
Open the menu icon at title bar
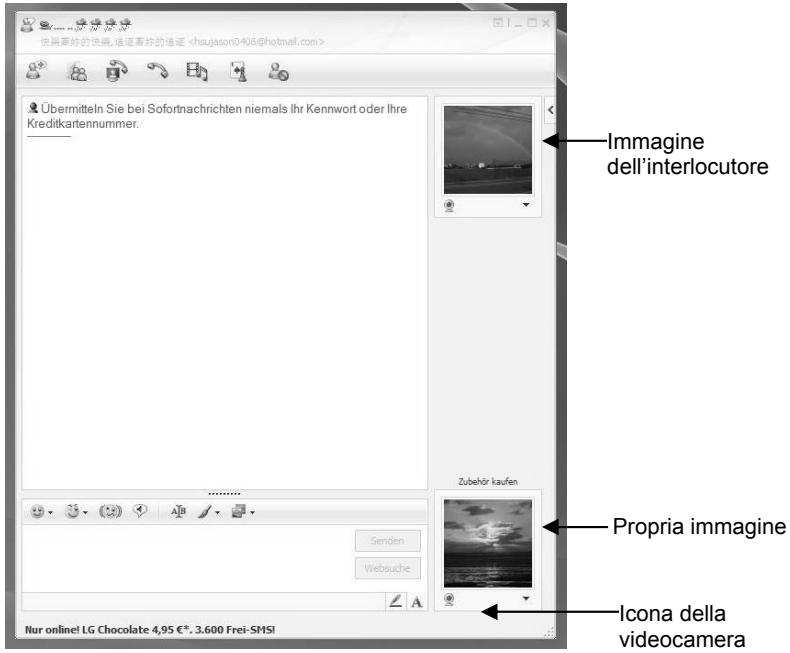498,22
